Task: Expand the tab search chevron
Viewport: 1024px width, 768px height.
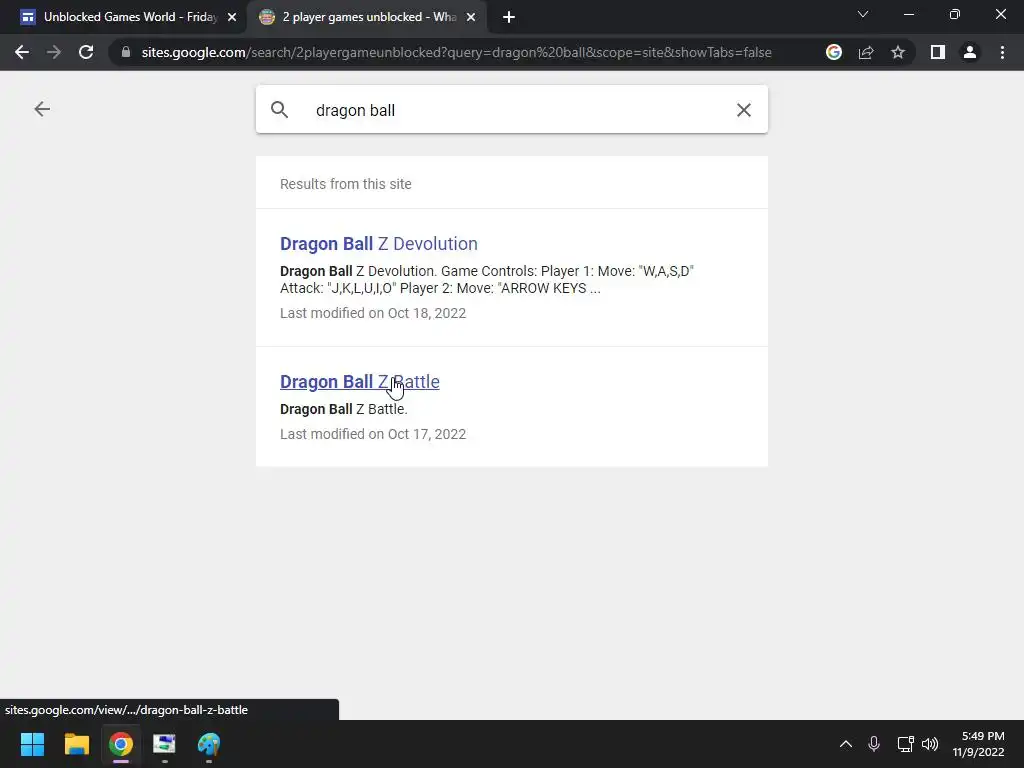Action: (863, 14)
